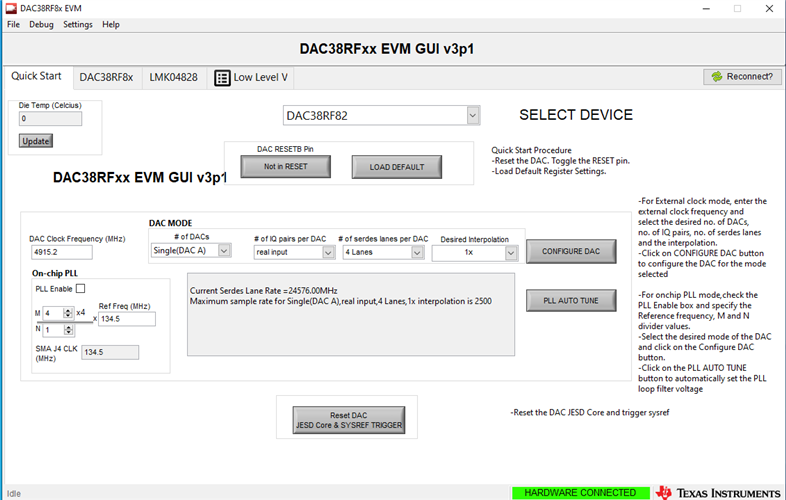Viewport: 786px width, 500px height.
Task: Click the Update die temperature button
Action: (x=36, y=141)
